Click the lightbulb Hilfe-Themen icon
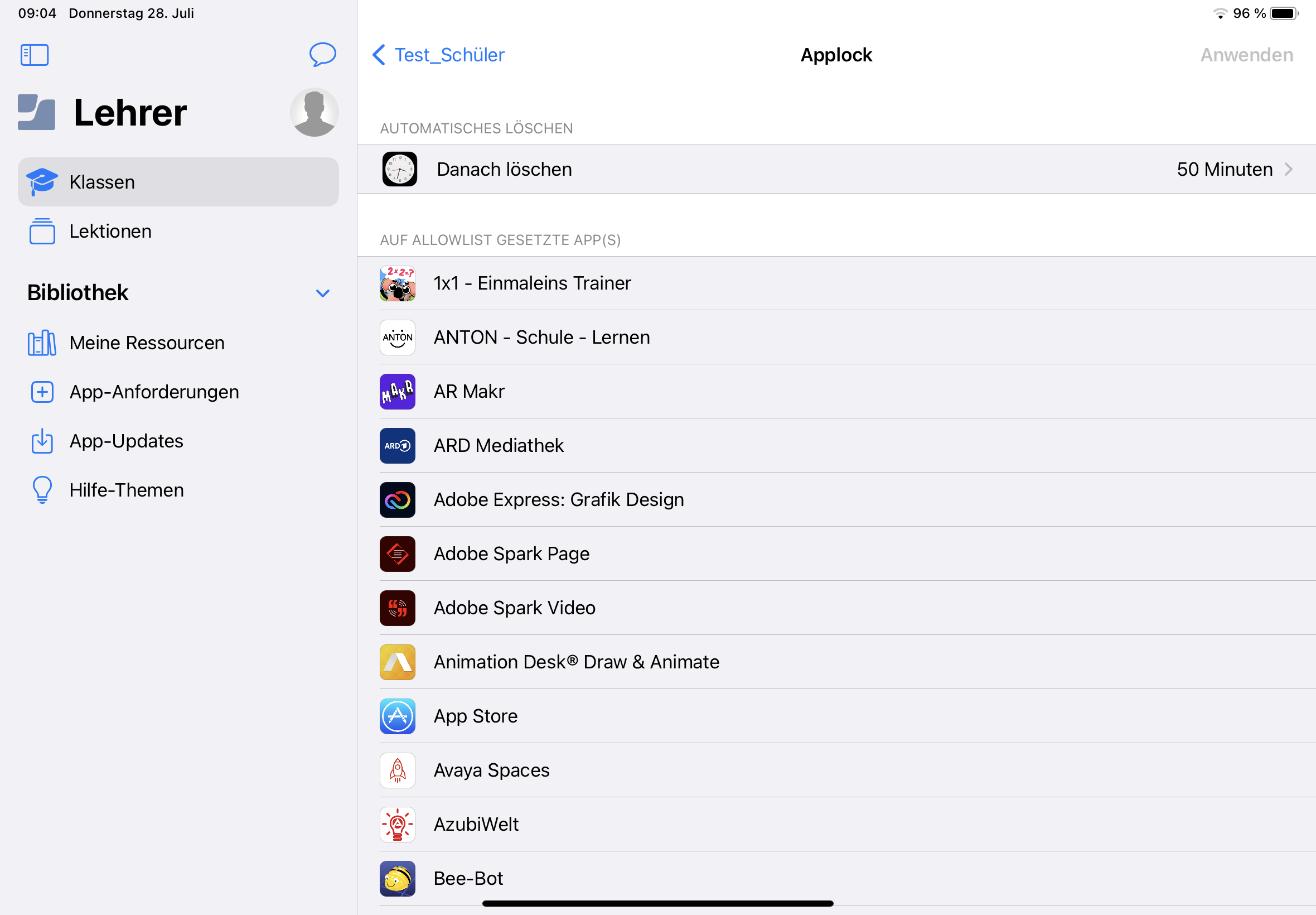 tap(42, 490)
